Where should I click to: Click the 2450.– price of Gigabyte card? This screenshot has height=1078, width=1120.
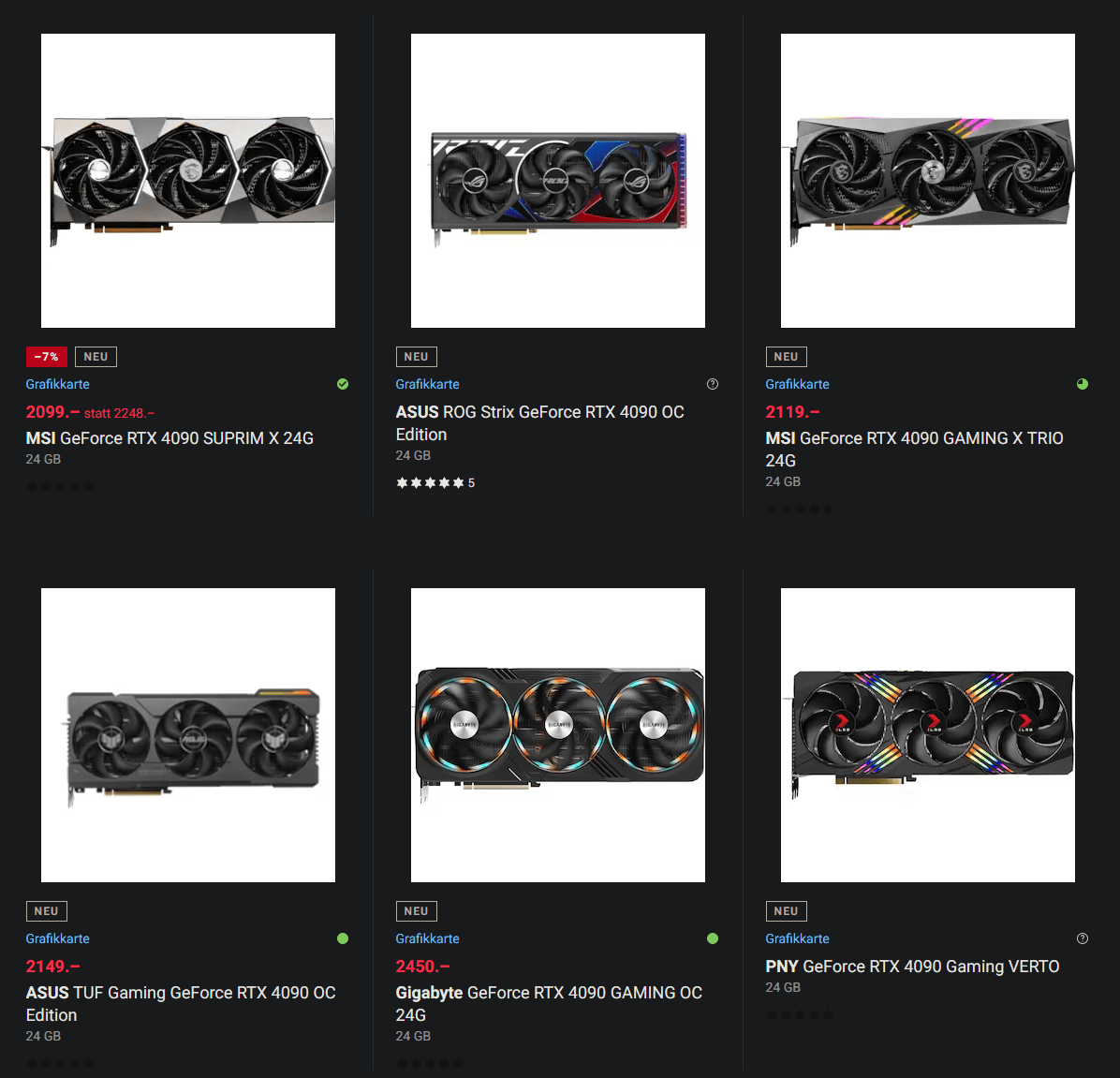pyautogui.click(x=422, y=967)
